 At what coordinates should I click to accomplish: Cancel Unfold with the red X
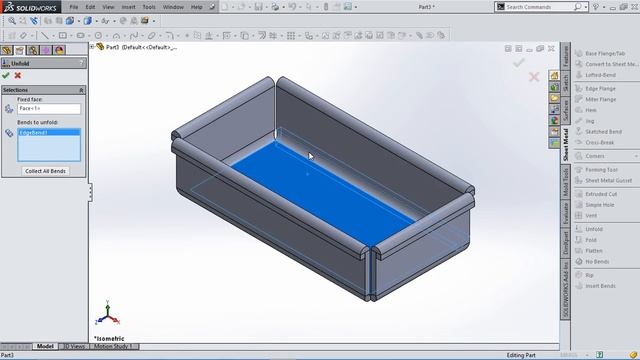[18, 76]
